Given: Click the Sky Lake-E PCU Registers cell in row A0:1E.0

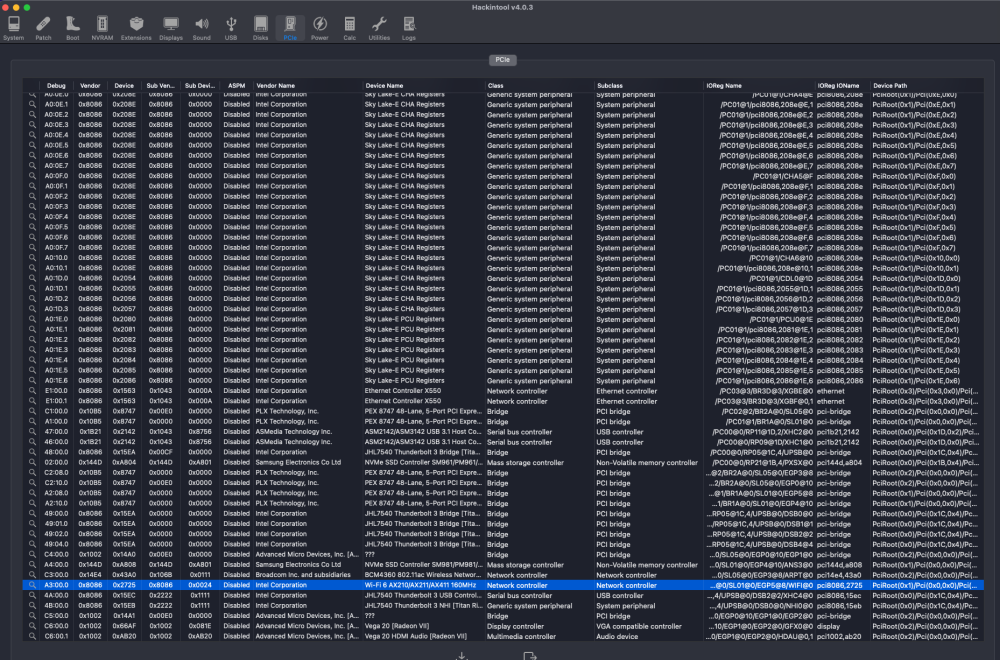Looking at the screenshot, I should 404,319.
